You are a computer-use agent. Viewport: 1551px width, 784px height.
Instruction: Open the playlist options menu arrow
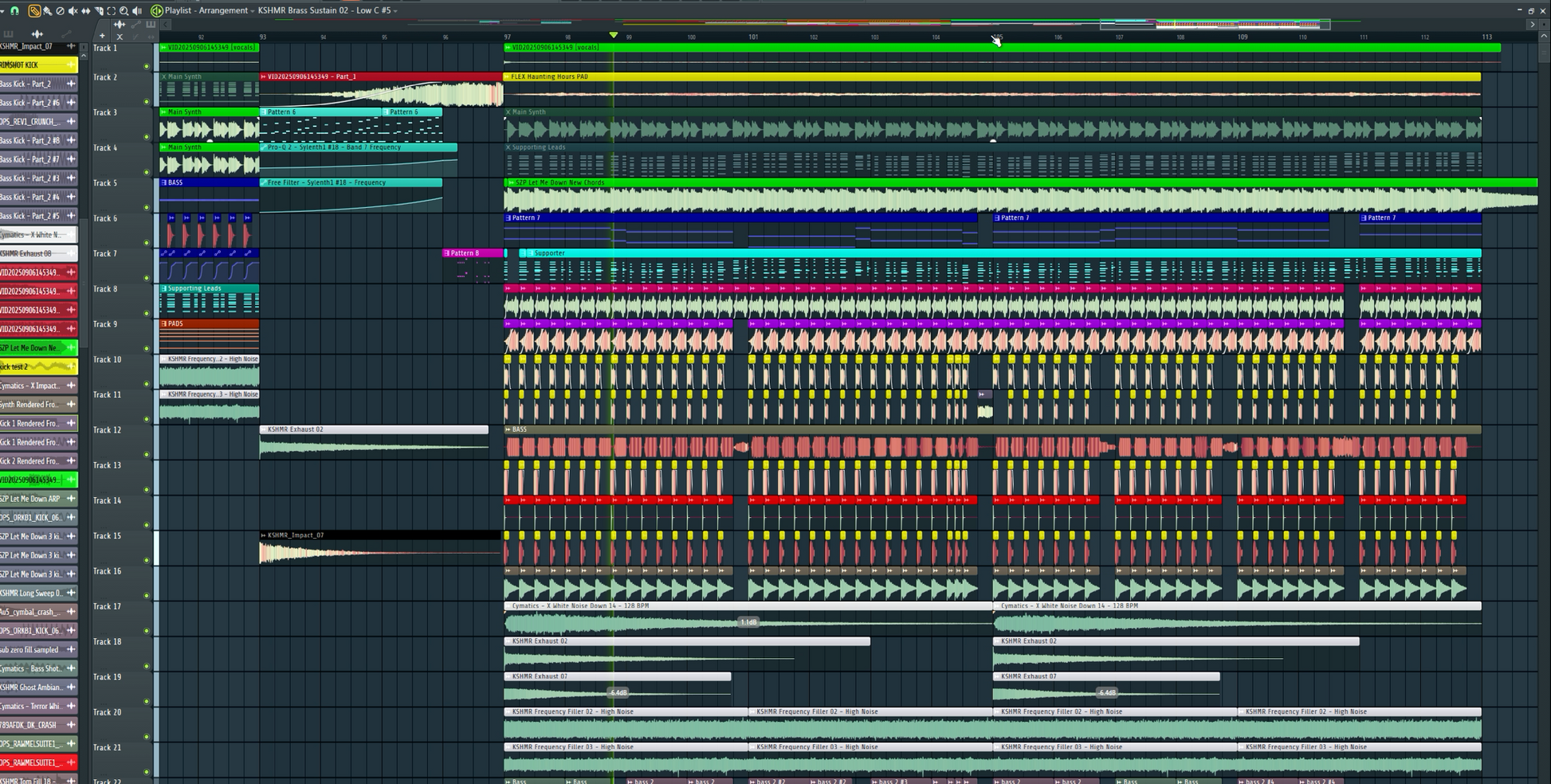click(2, 10)
